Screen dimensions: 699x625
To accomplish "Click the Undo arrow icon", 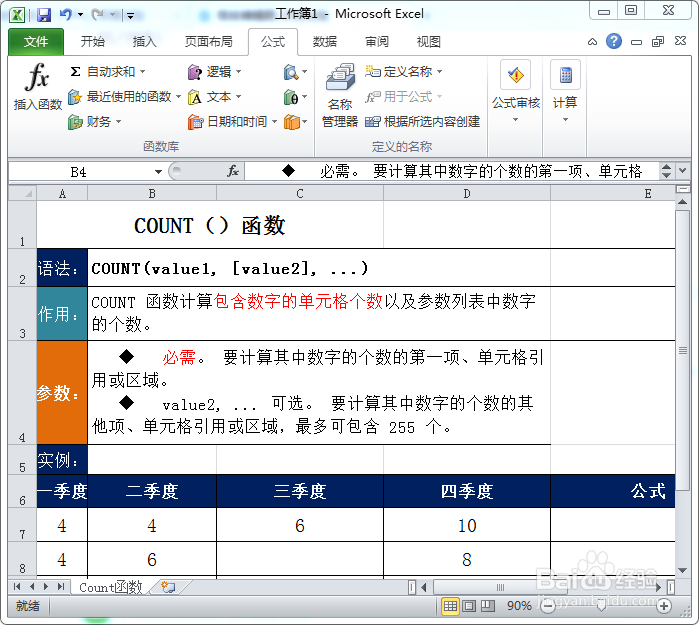I will [65, 15].
